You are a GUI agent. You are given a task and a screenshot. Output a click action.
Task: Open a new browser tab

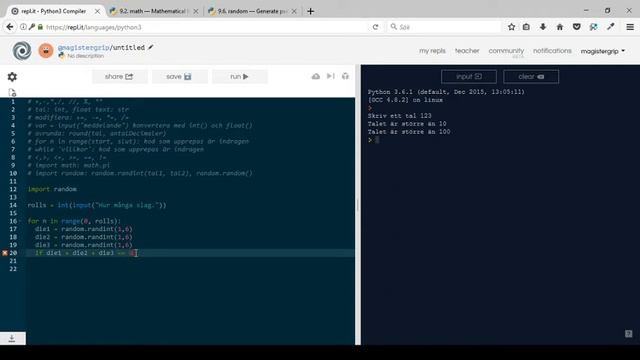coord(311,11)
